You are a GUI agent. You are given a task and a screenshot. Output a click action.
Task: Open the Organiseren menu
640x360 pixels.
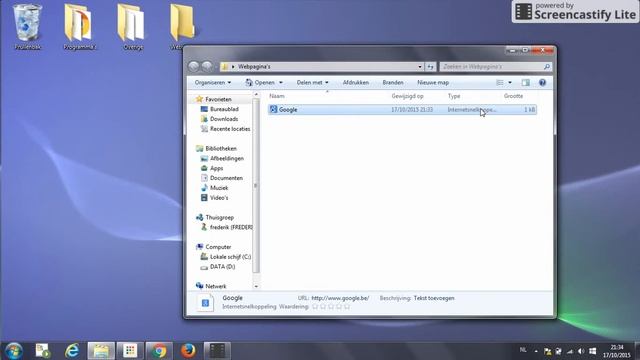(213, 82)
